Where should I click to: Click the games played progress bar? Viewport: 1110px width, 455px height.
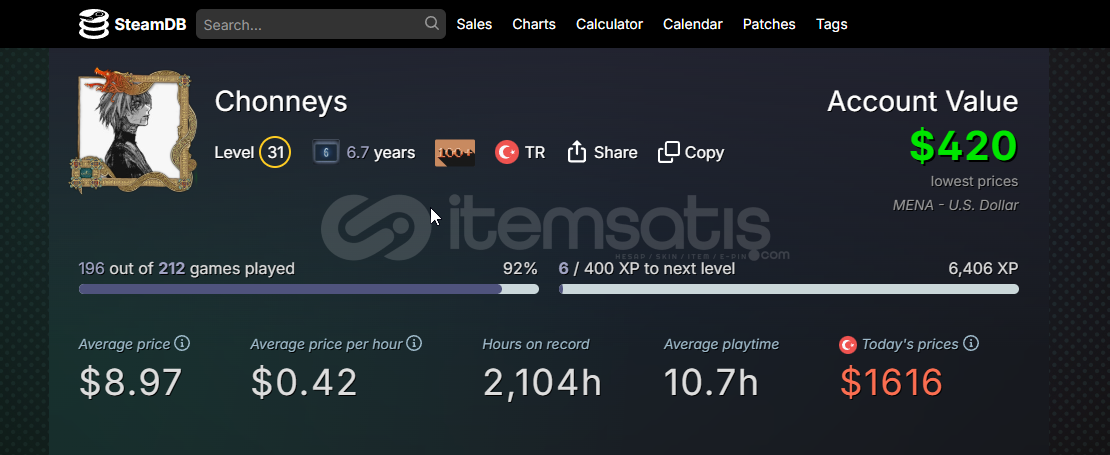pos(309,289)
